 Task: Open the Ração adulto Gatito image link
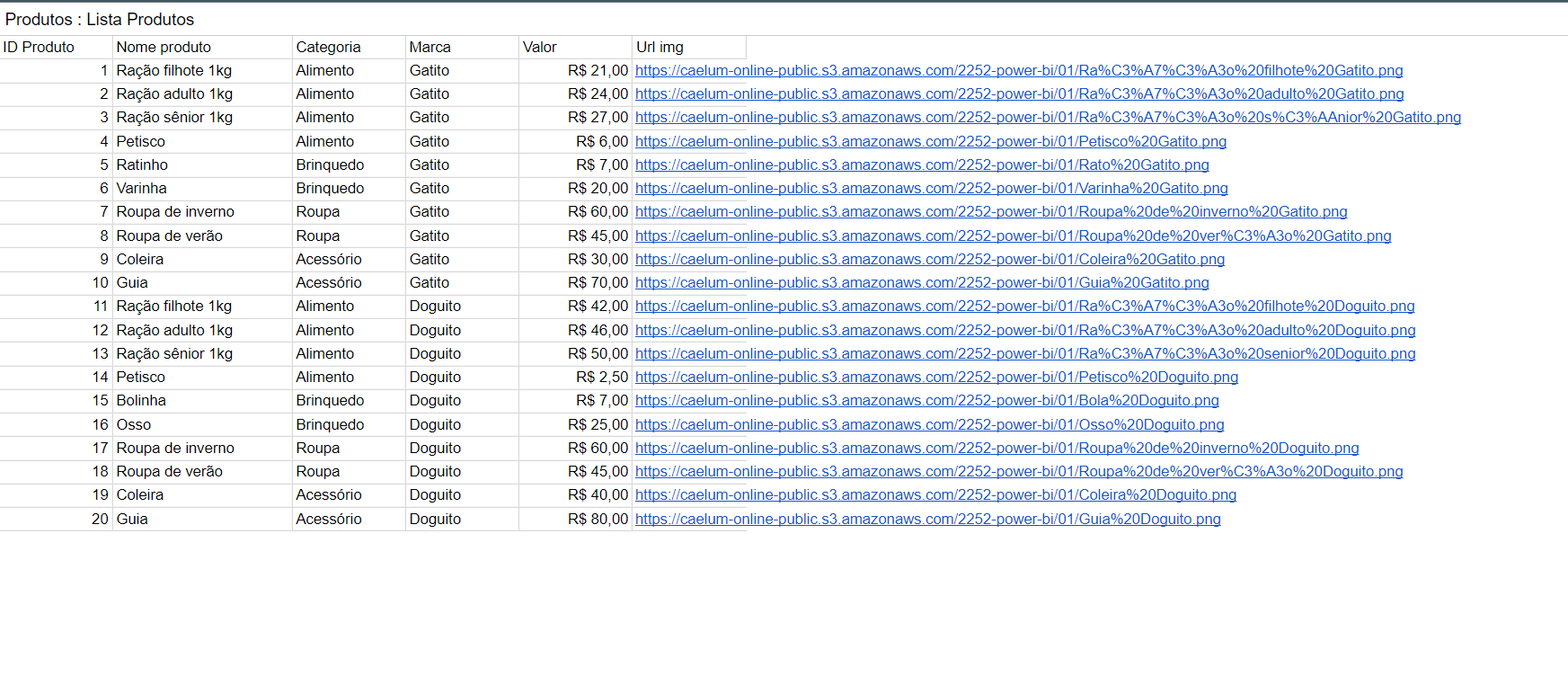tap(1020, 93)
